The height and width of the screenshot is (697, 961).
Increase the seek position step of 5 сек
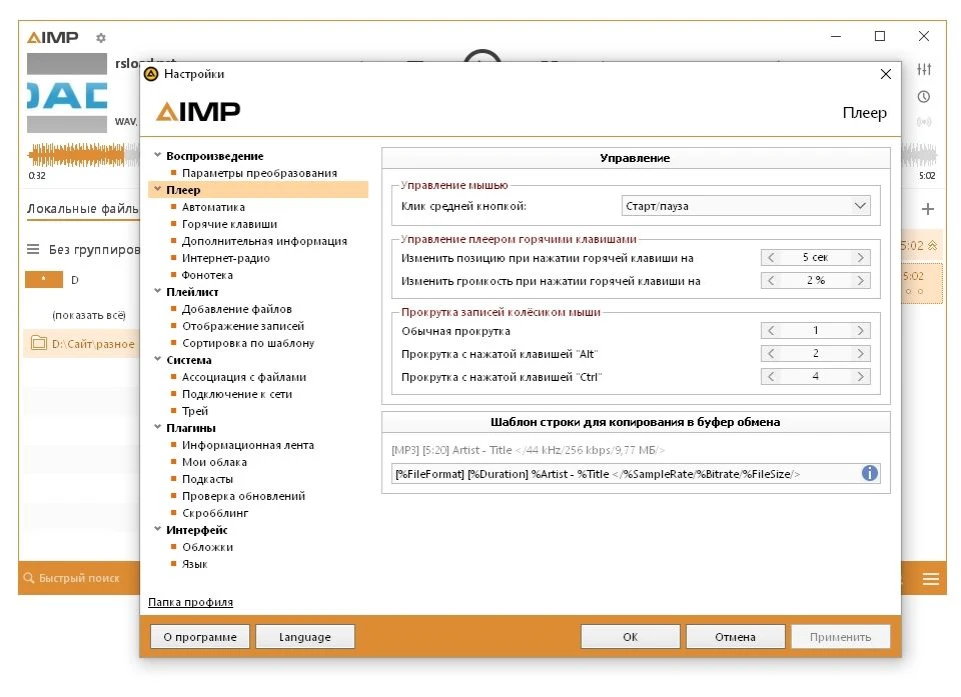[860, 257]
